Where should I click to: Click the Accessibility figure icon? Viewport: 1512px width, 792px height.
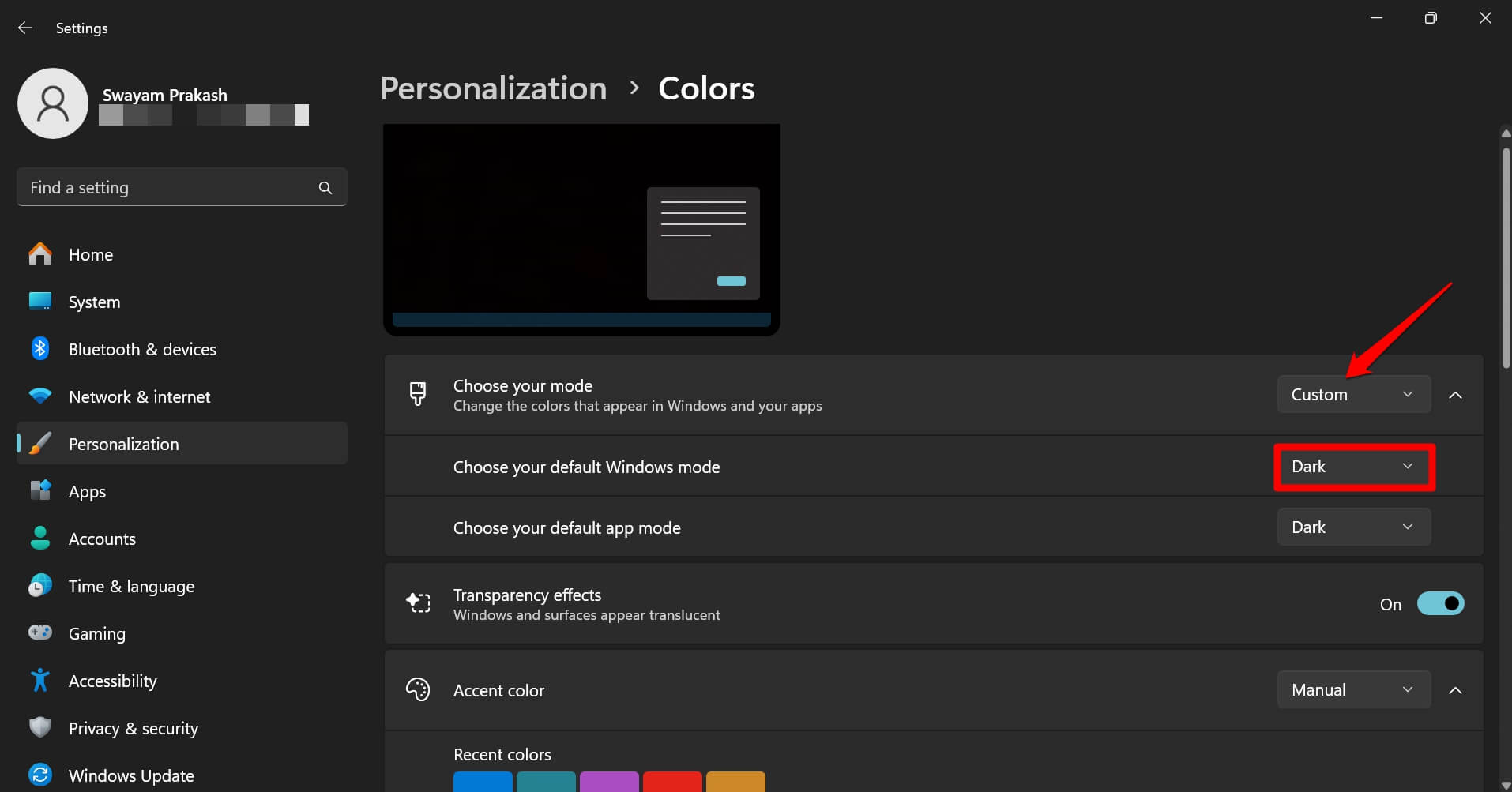point(40,680)
